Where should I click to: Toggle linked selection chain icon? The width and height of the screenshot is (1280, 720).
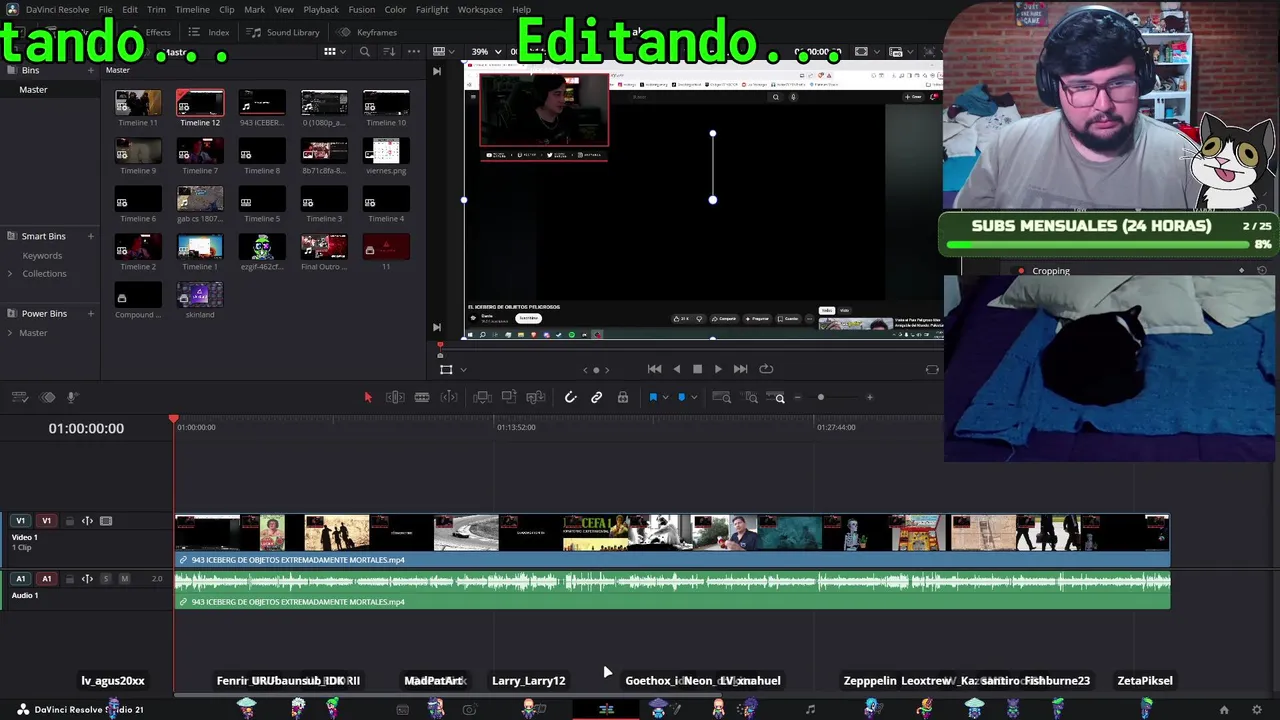click(596, 397)
